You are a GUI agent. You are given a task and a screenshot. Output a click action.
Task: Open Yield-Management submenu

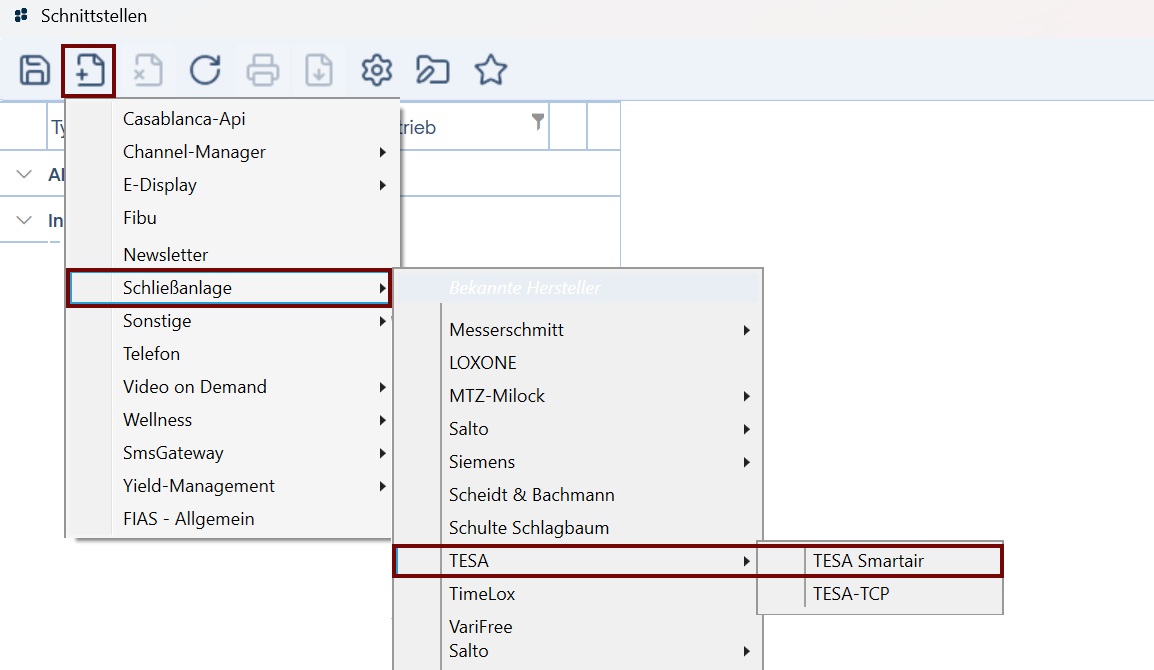click(229, 487)
